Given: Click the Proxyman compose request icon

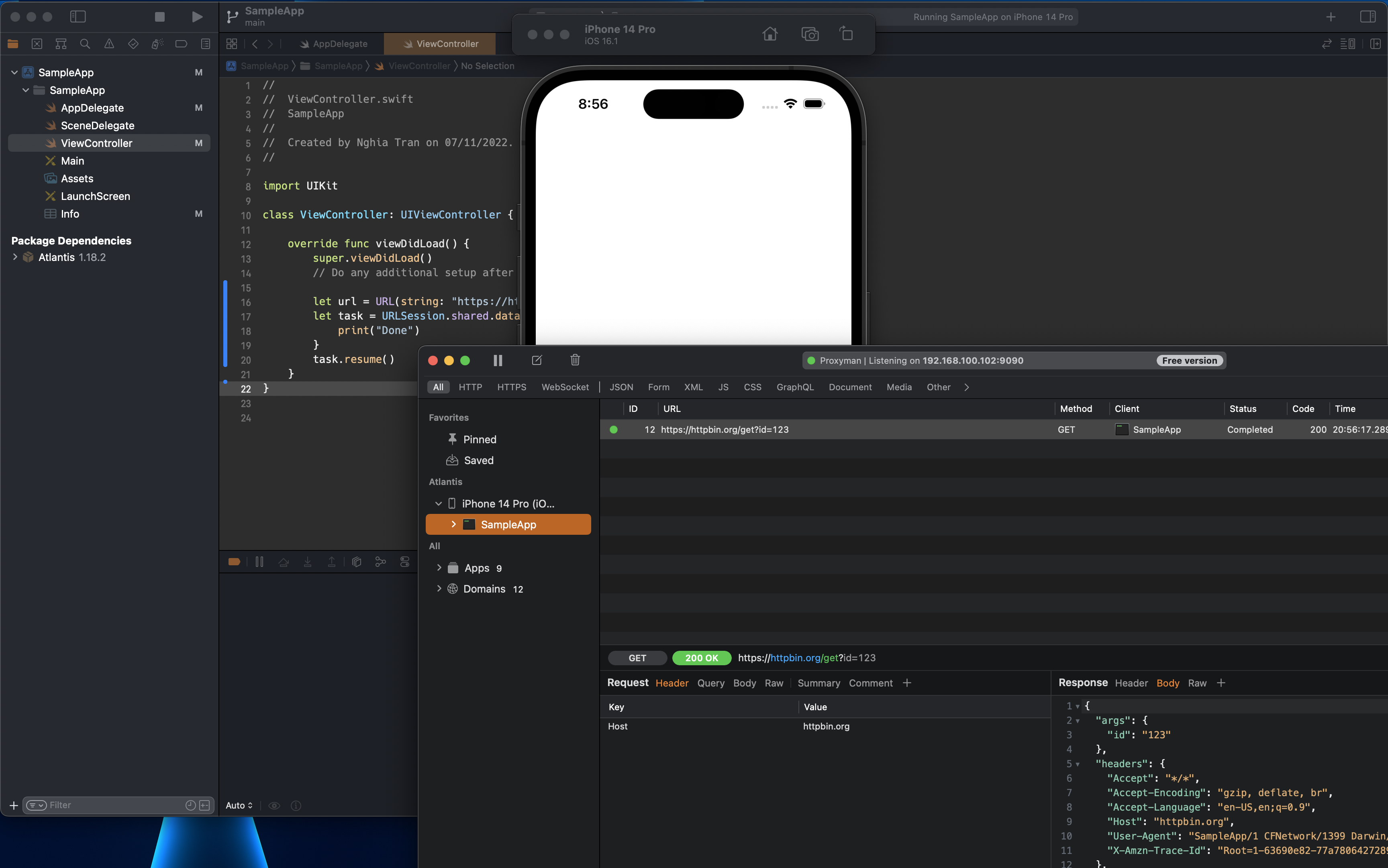Looking at the screenshot, I should click(537, 361).
